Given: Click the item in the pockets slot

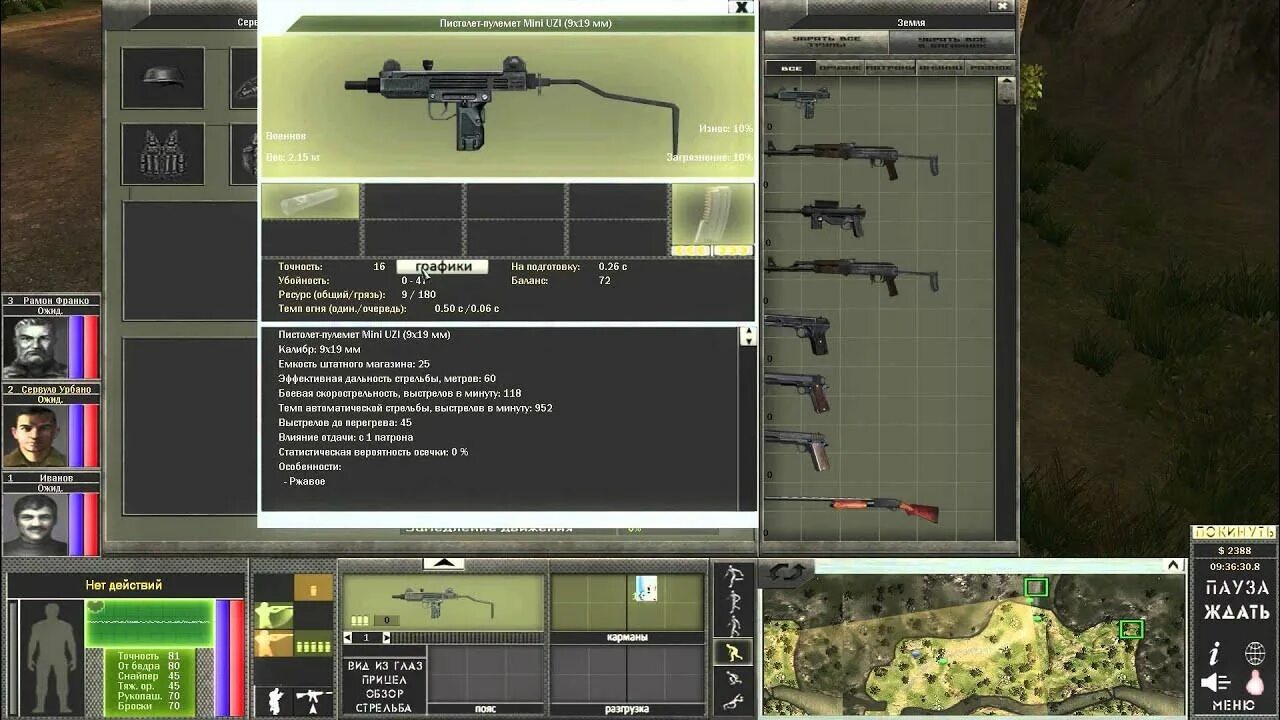Looking at the screenshot, I should coord(644,588).
